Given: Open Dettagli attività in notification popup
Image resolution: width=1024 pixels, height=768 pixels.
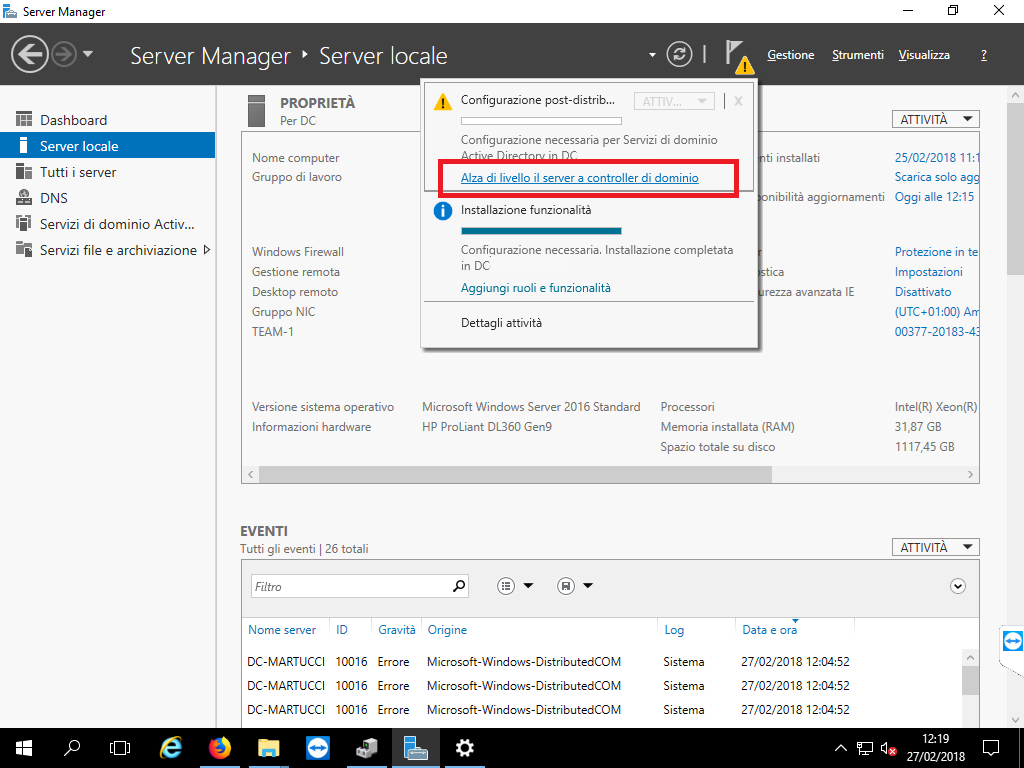Looking at the screenshot, I should tap(501, 323).
